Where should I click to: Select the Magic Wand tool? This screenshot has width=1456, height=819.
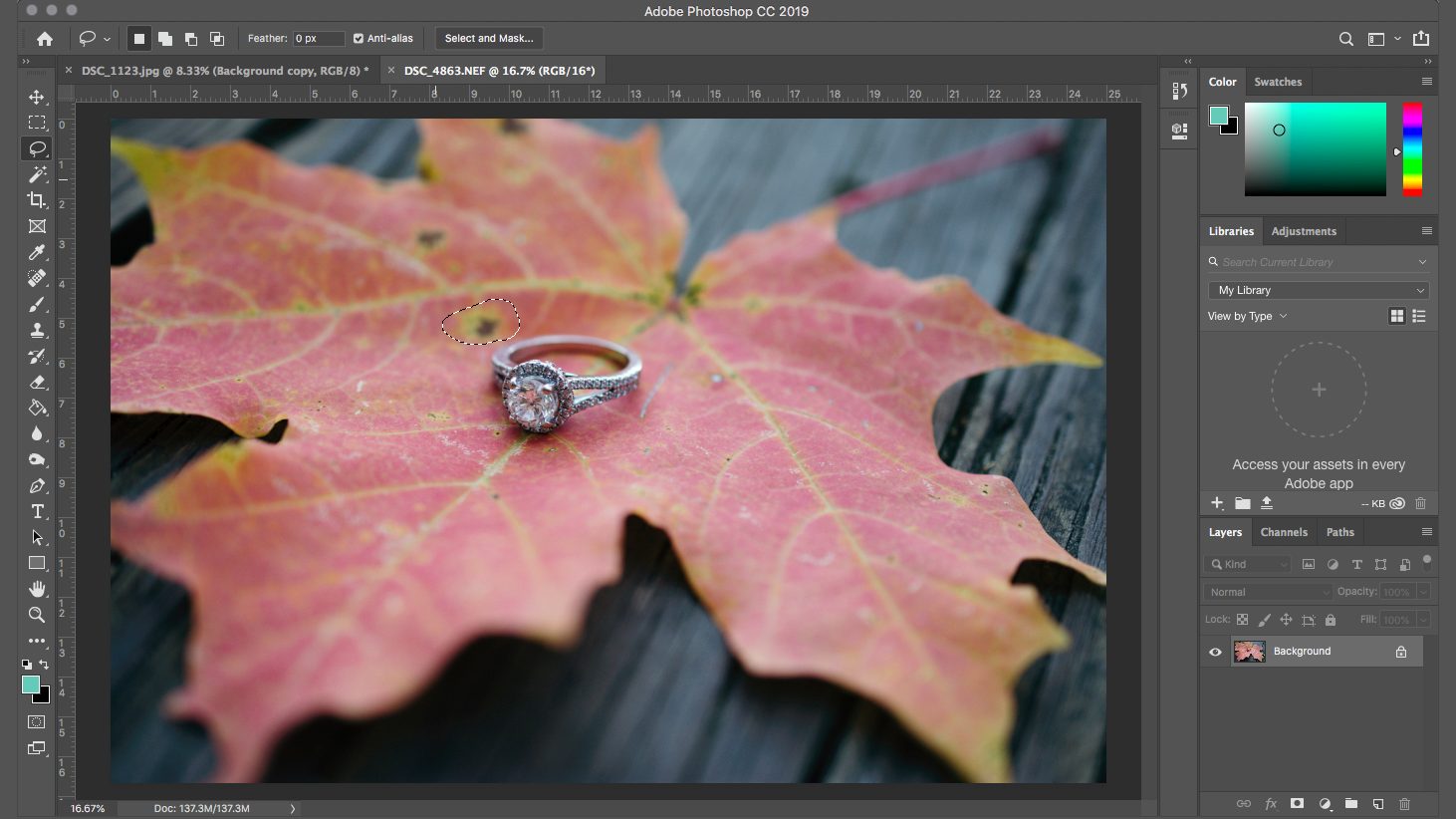(37, 174)
